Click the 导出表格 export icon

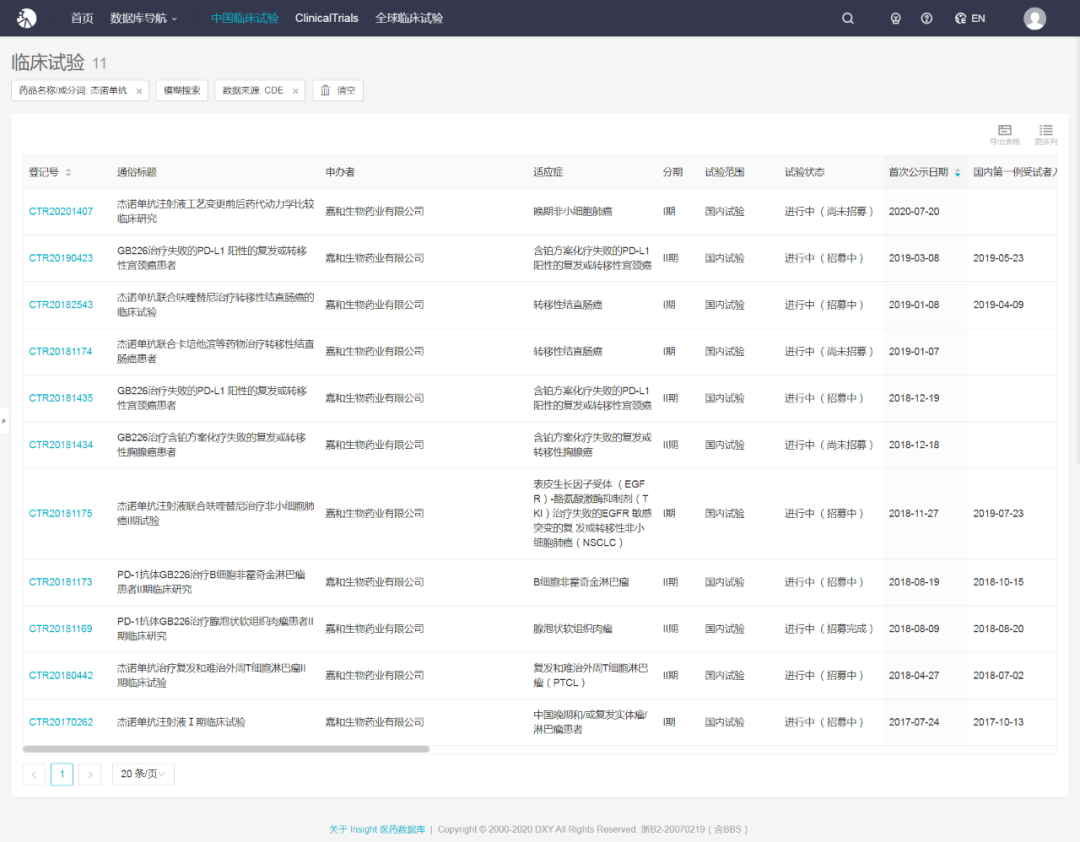click(x=1005, y=134)
